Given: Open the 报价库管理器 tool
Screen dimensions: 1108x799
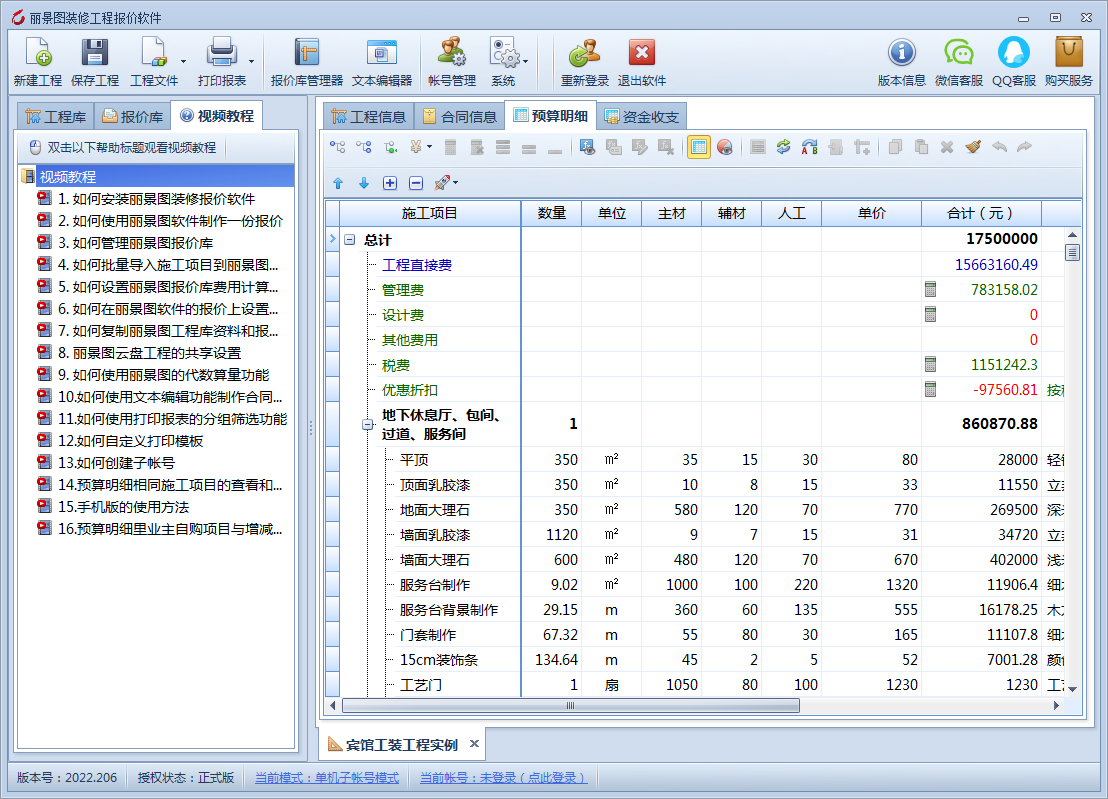Looking at the screenshot, I should click(x=306, y=53).
